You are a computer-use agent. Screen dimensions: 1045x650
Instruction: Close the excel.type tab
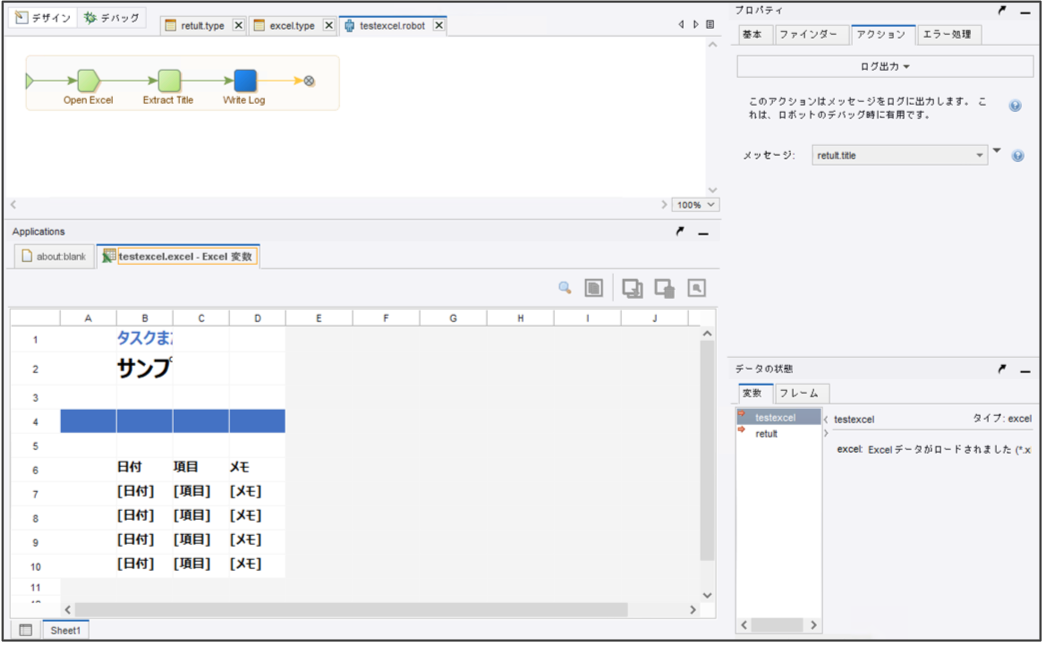coord(329,25)
